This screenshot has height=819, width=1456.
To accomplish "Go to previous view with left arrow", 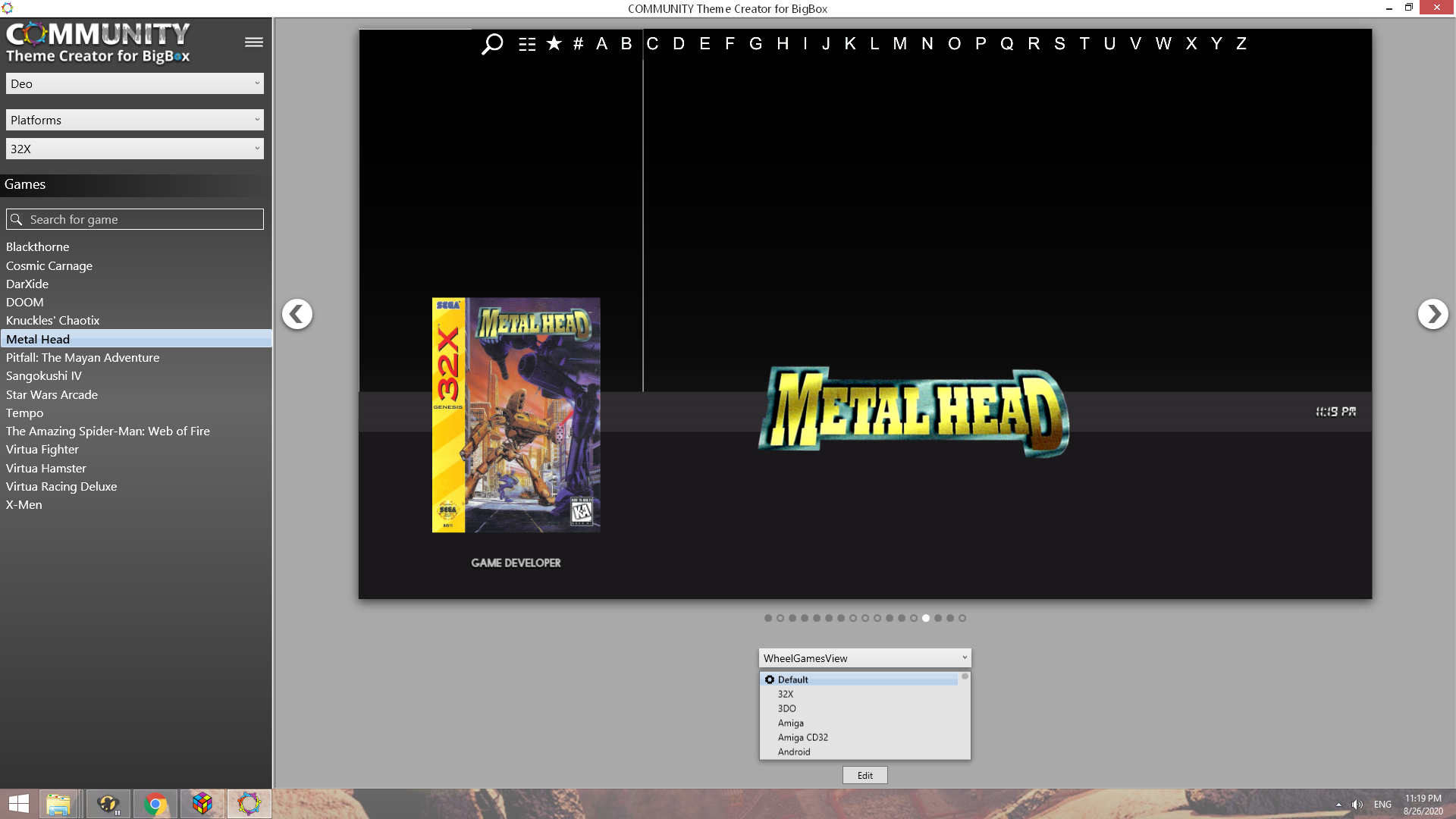I will (297, 314).
